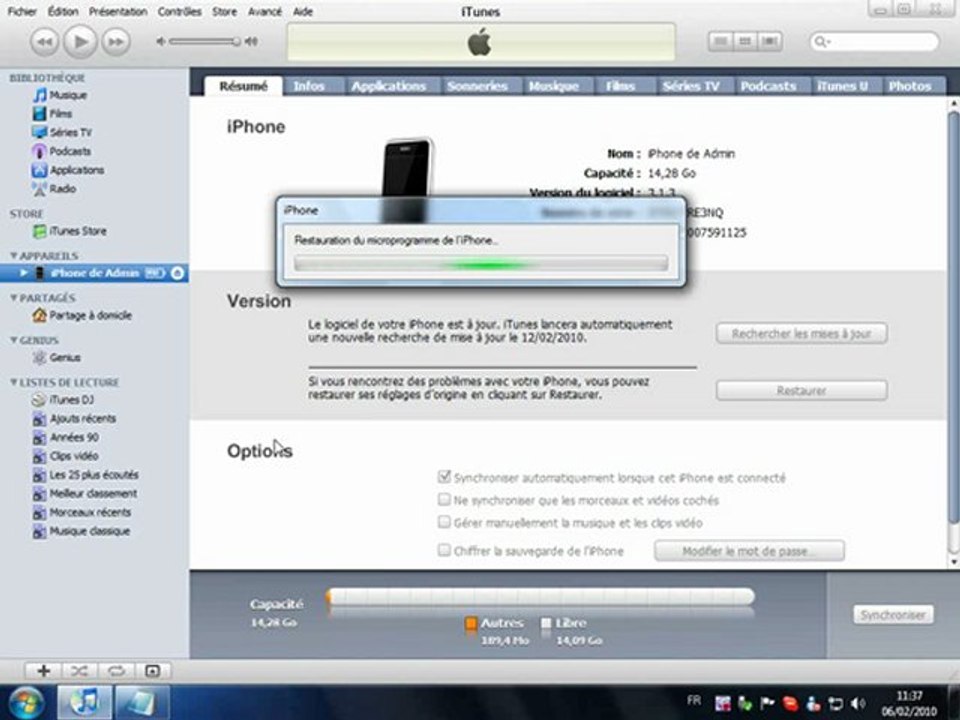Select Partage à domicile house icon

40,315
